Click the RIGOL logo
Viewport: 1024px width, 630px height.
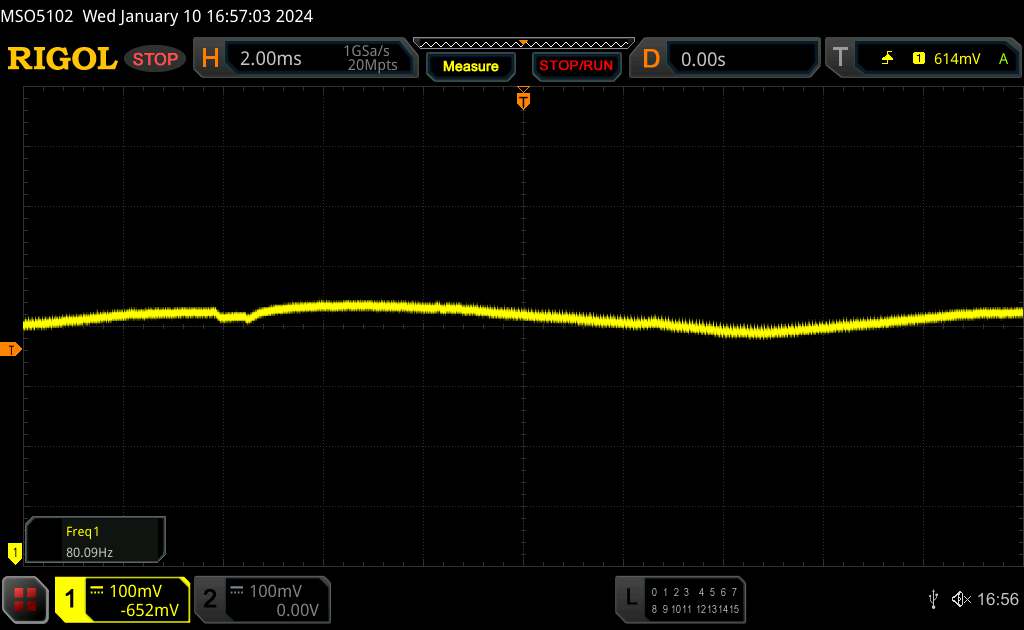[62, 59]
